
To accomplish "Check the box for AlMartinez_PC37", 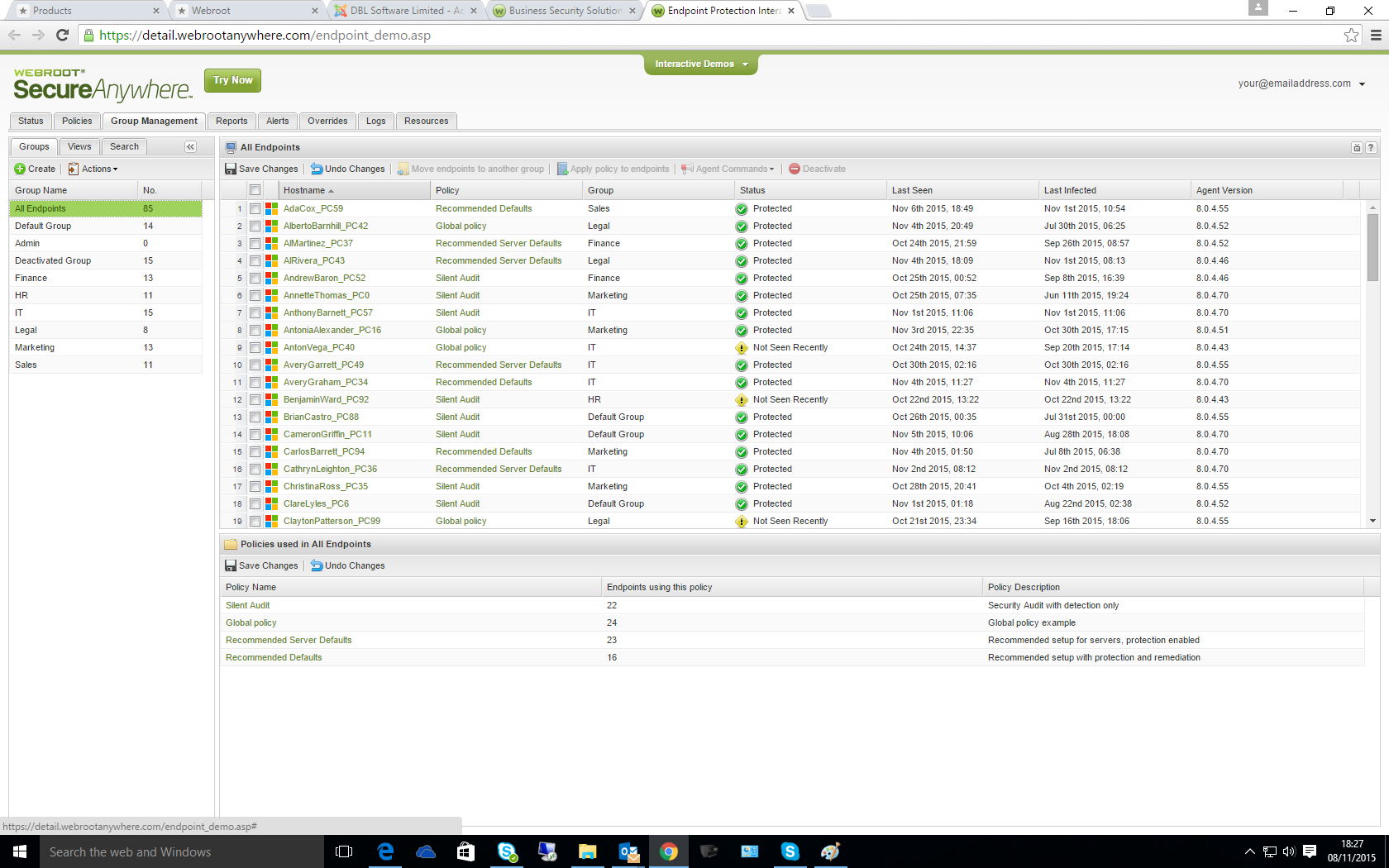I will [x=255, y=243].
